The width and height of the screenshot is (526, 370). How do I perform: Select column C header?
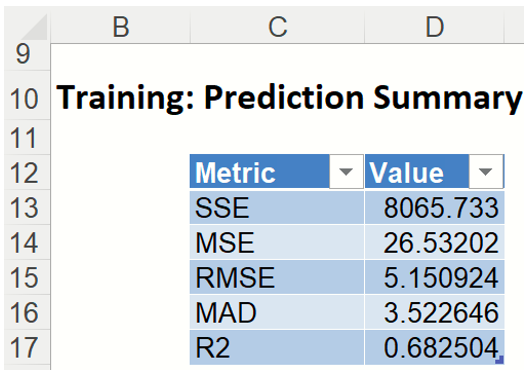coord(277,27)
